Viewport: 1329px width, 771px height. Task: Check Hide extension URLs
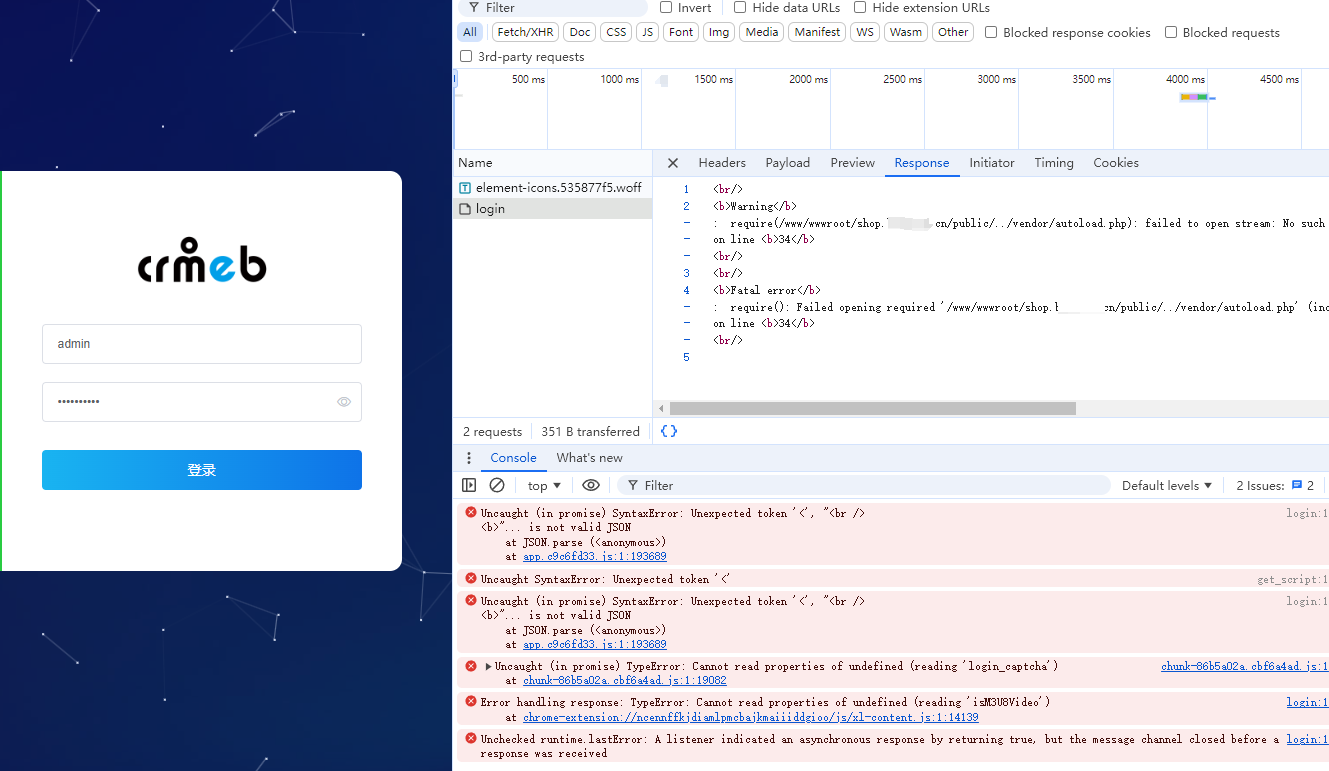[x=860, y=8]
